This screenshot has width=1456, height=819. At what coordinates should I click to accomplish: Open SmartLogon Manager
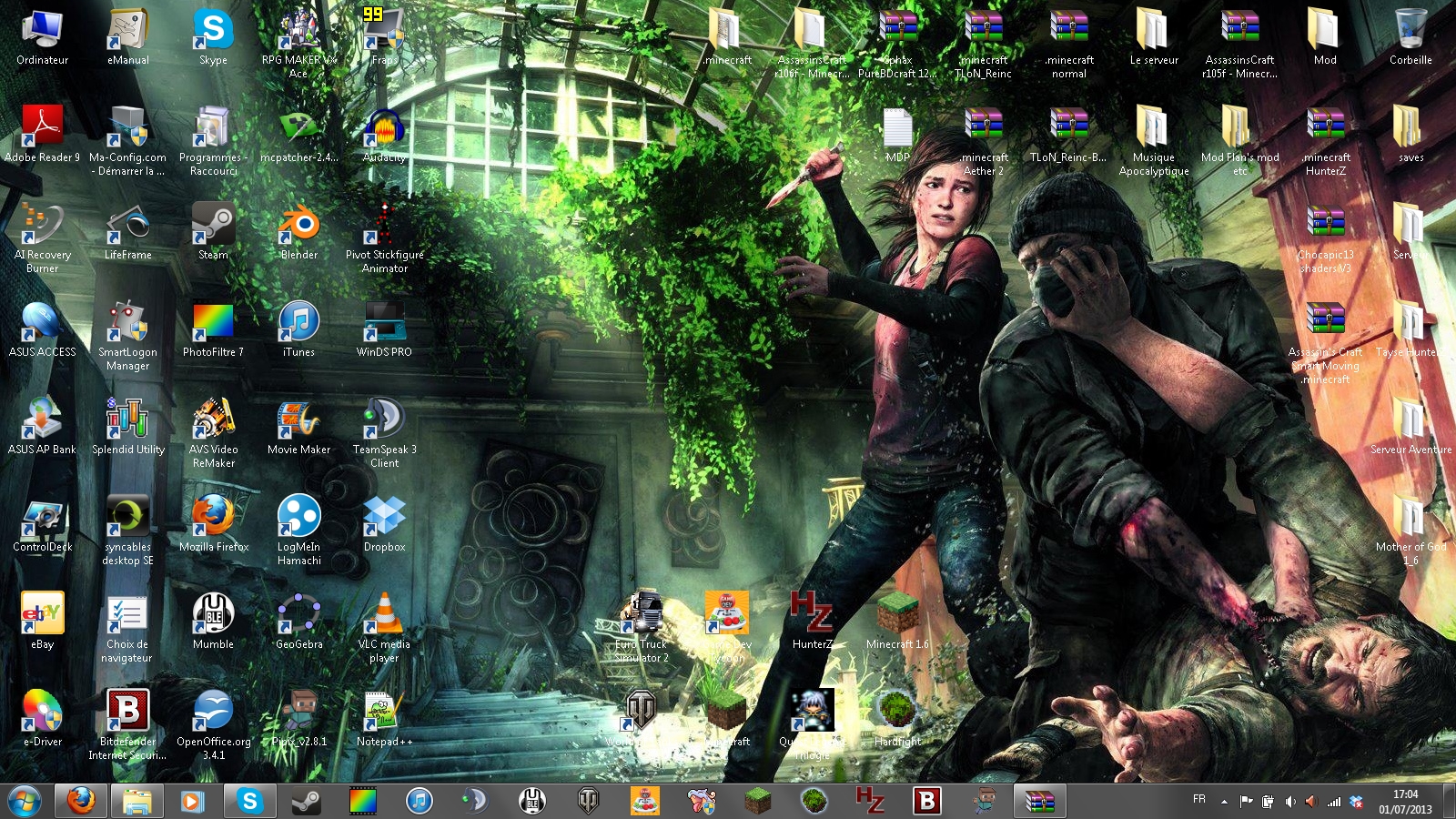(128, 335)
